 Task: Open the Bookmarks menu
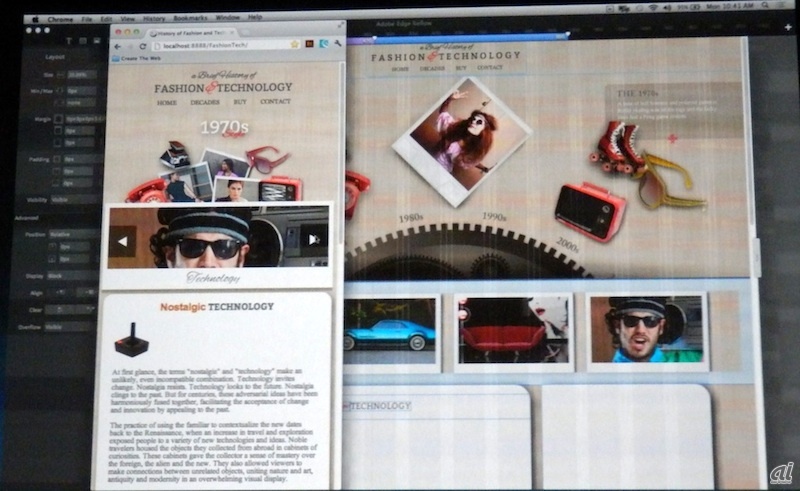pyautogui.click(x=191, y=18)
